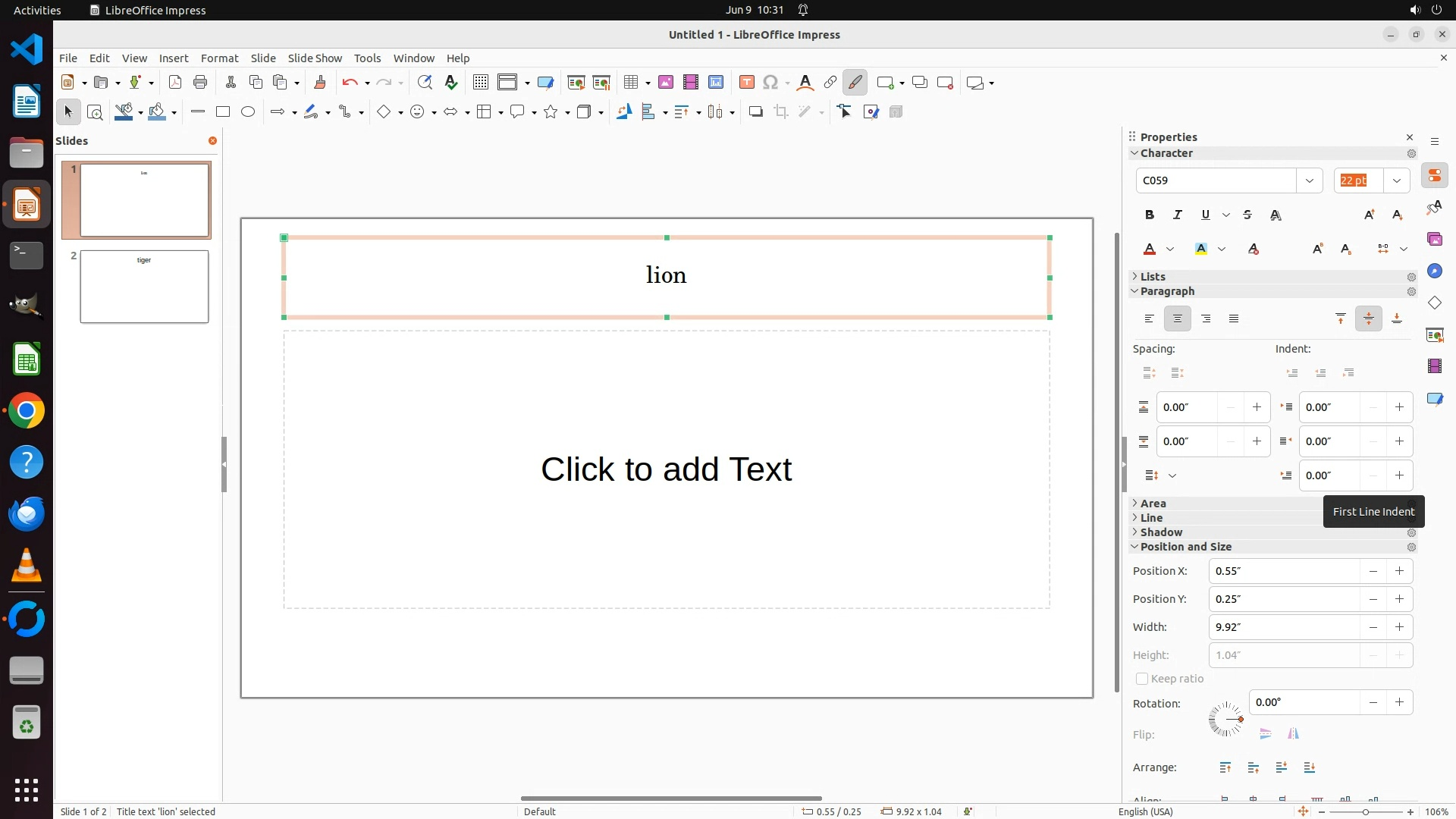Select the Ellipse drawing tool
Image resolution: width=1456 pixels, height=819 pixels.
(248, 112)
